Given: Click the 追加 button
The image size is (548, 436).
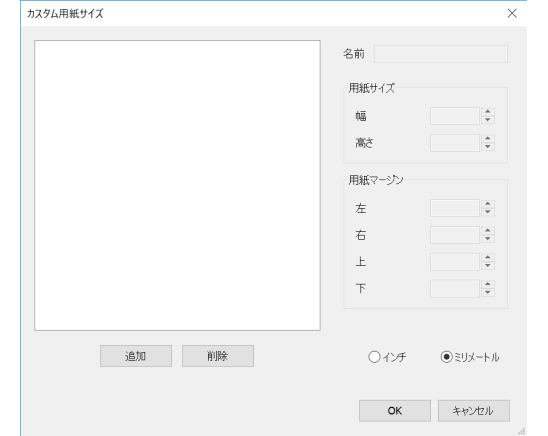Looking at the screenshot, I should (136, 356).
